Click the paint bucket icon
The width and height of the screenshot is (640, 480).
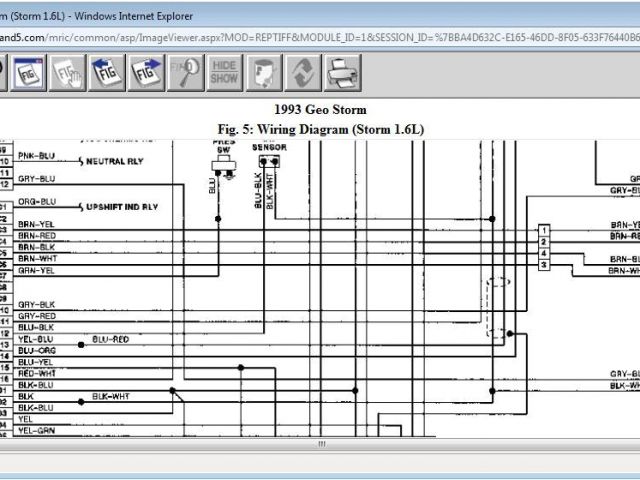(x=264, y=73)
